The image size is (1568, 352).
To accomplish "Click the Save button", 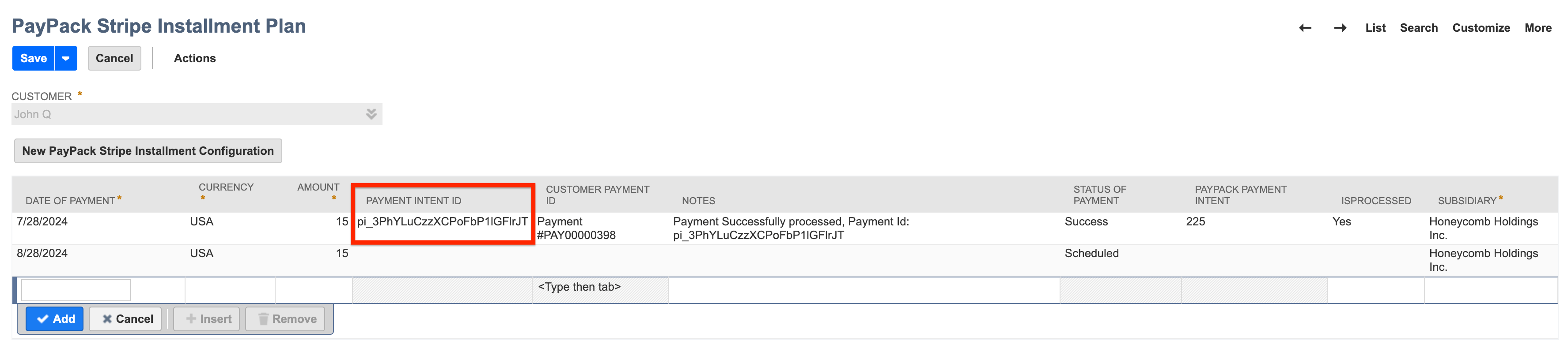I will click(x=33, y=58).
